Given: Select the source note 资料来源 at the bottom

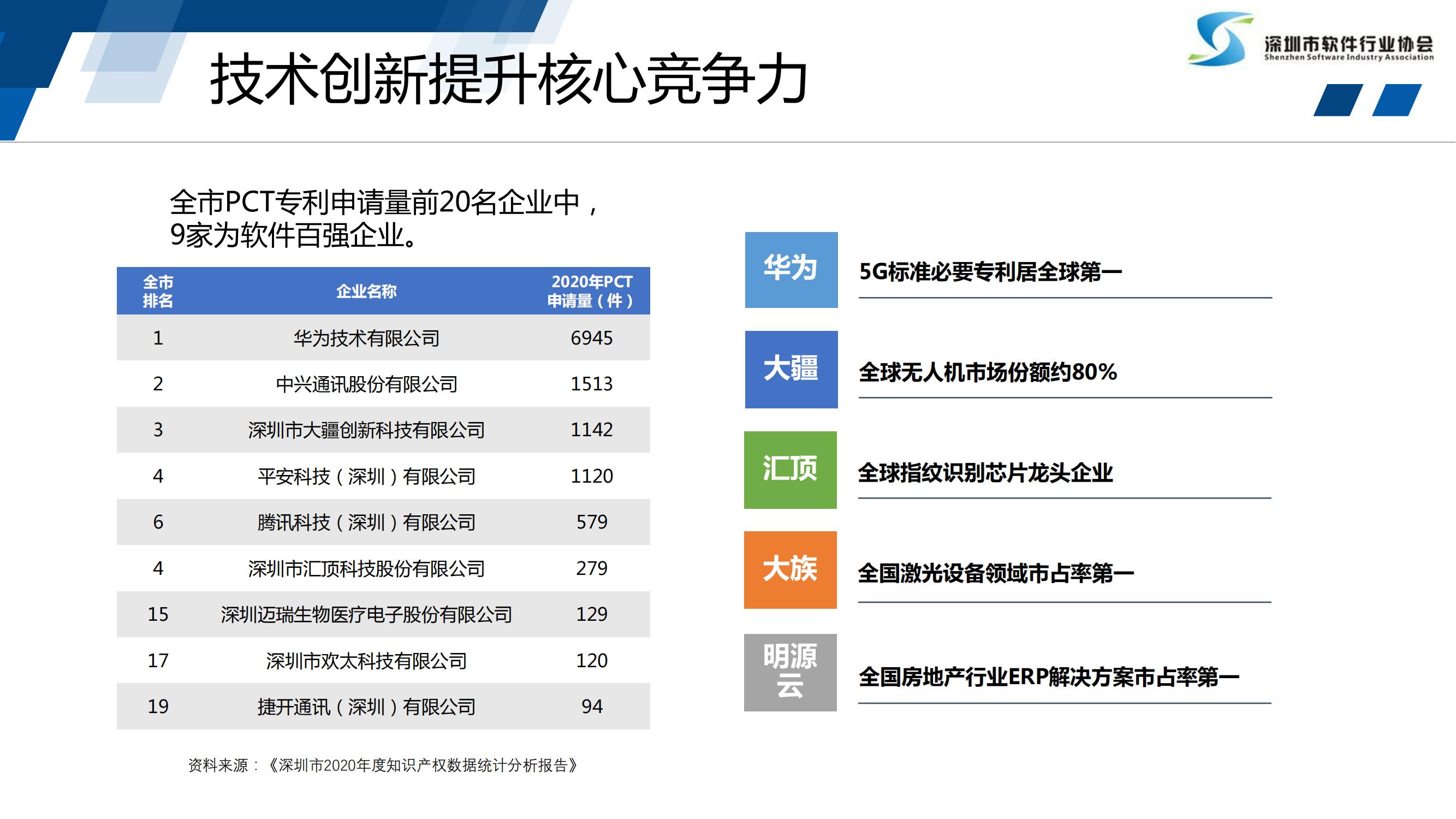Looking at the screenshot, I should [383, 765].
